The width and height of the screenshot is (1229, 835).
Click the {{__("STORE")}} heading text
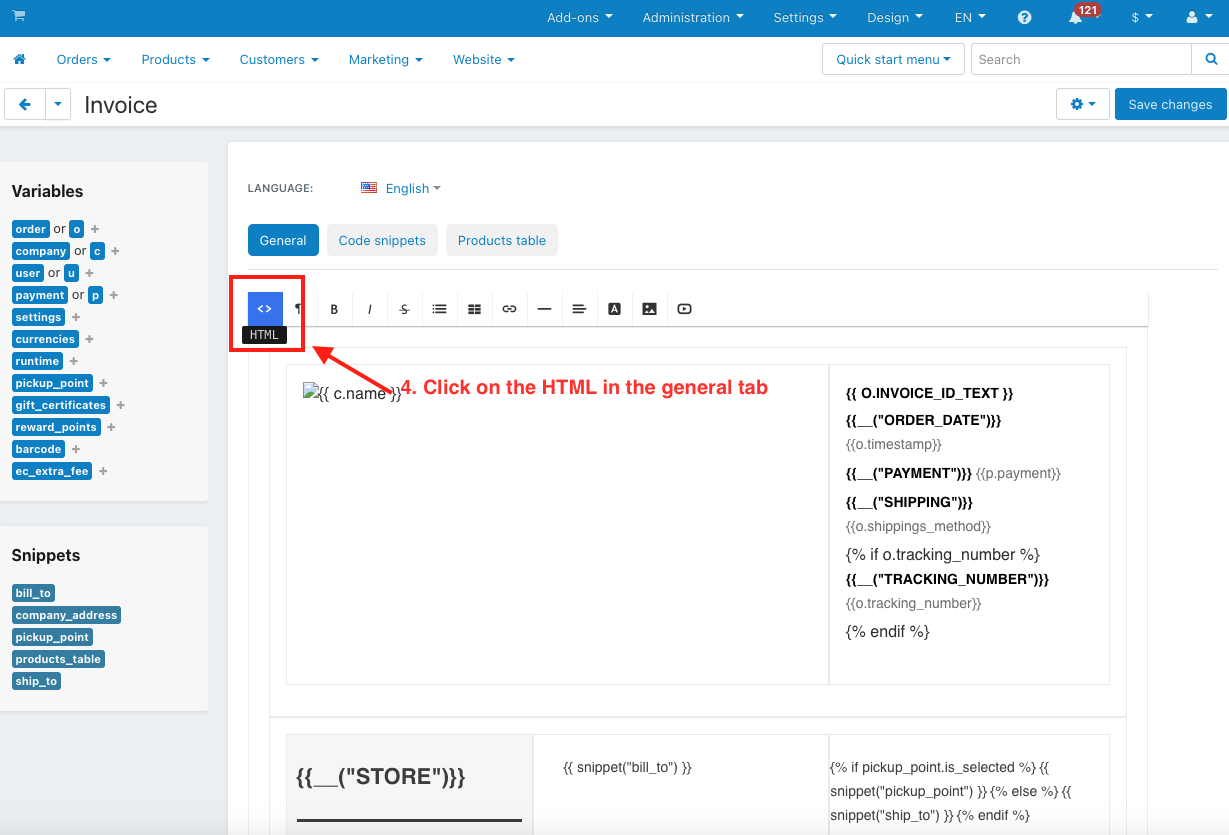[x=381, y=777]
